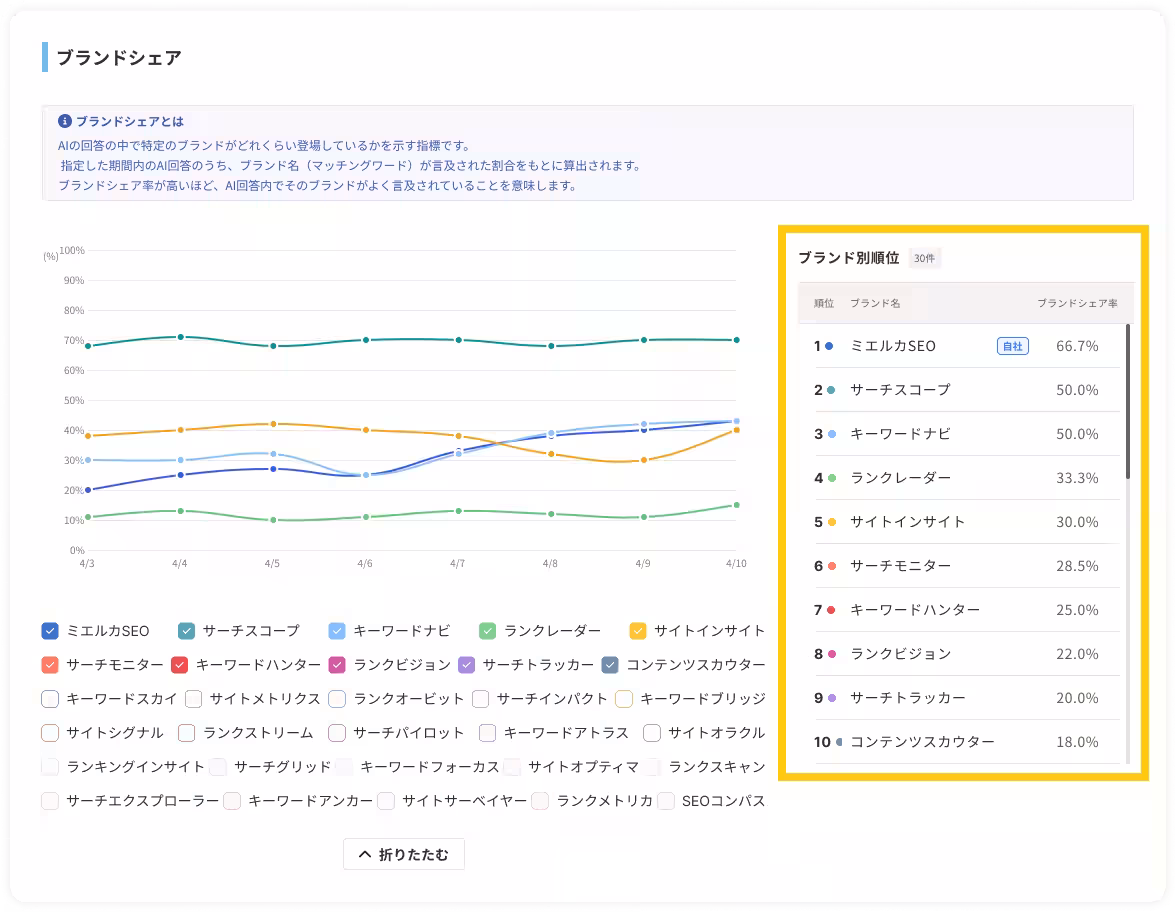
Task: Enable the ランクオービット checkbox
Action: click(x=338, y=699)
